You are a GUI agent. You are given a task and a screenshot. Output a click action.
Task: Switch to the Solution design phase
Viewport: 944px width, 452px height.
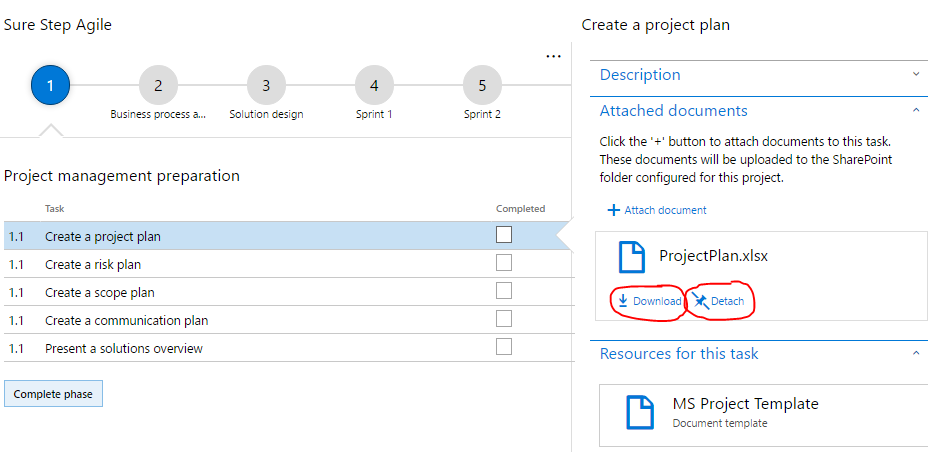(266, 86)
